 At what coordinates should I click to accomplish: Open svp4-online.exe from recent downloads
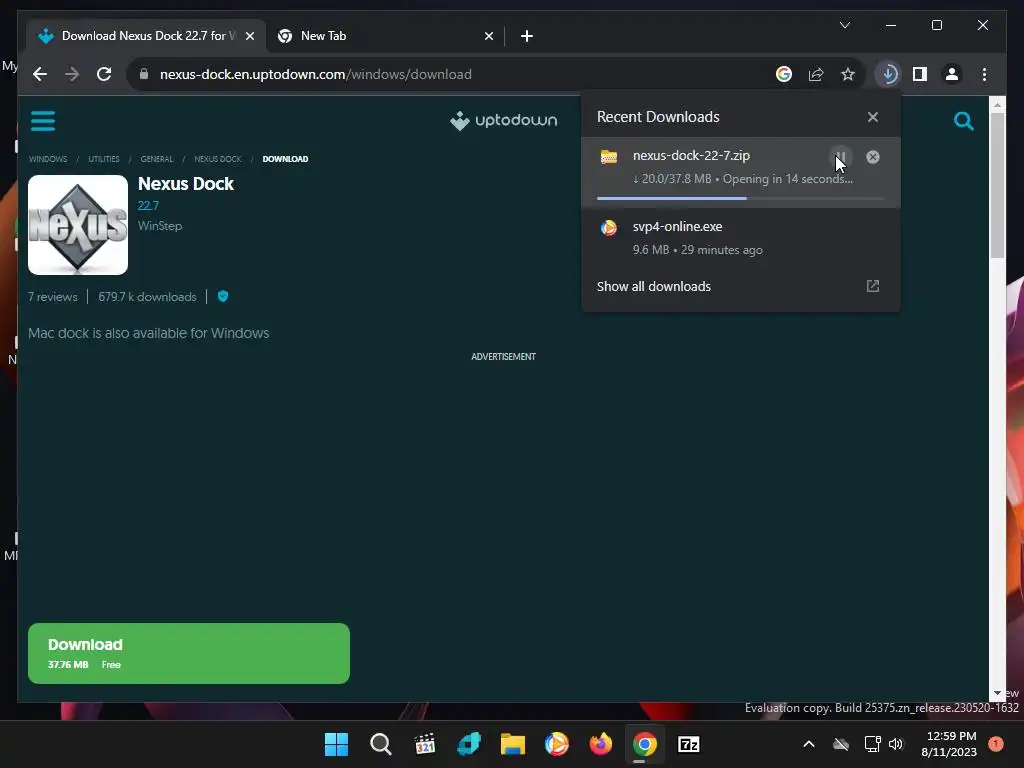tap(740, 238)
